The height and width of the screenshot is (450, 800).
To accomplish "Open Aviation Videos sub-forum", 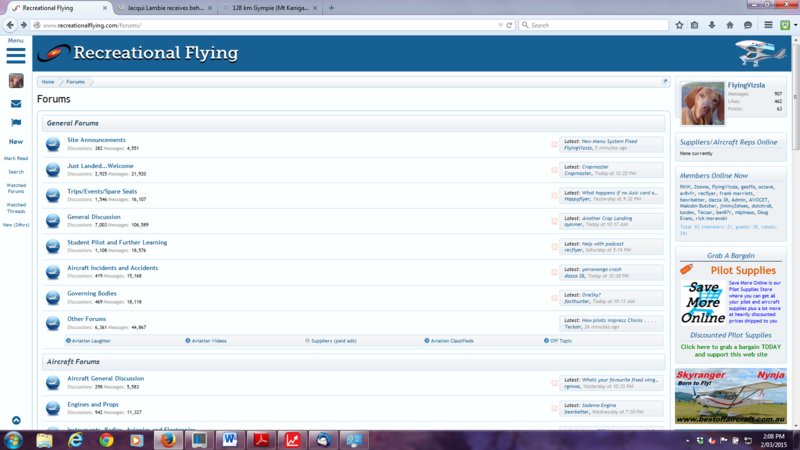I will coord(209,341).
